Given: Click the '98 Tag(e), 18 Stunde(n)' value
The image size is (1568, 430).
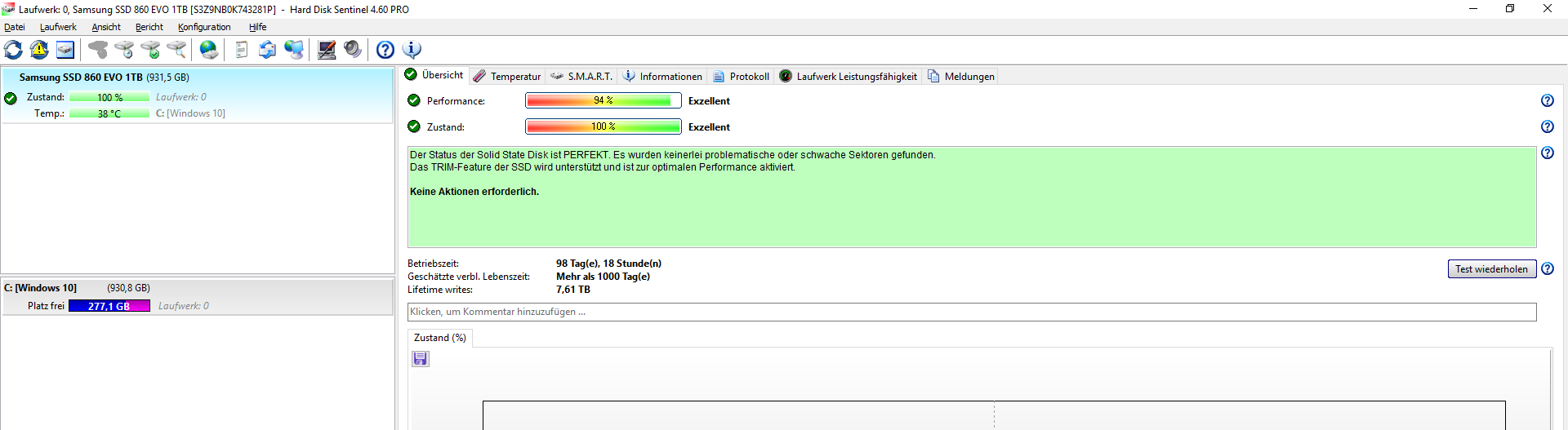Looking at the screenshot, I should point(609,264).
